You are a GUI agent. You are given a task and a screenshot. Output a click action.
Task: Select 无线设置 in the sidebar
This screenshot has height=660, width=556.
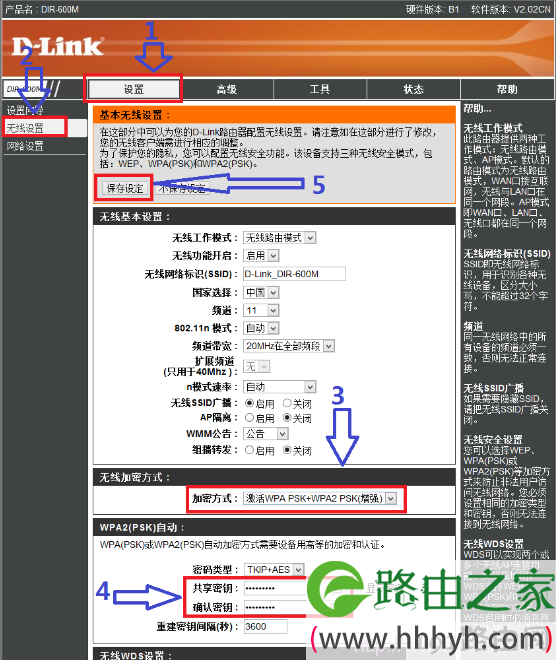pyautogui.click(x=25, y=128)
